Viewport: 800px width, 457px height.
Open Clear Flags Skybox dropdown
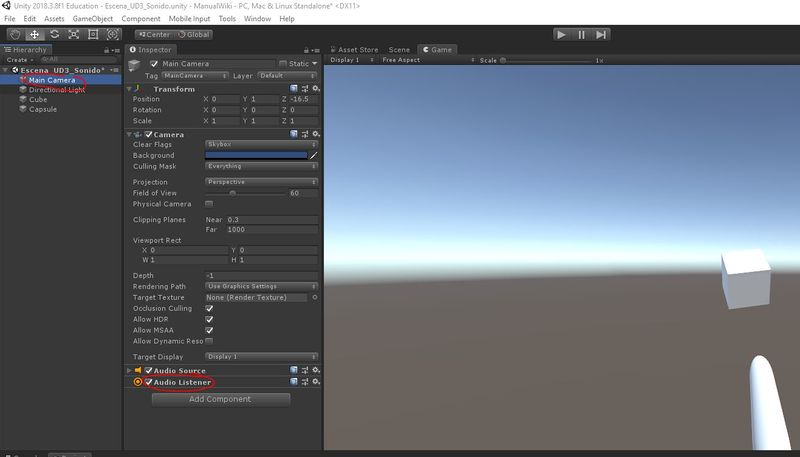click(261, 144)
